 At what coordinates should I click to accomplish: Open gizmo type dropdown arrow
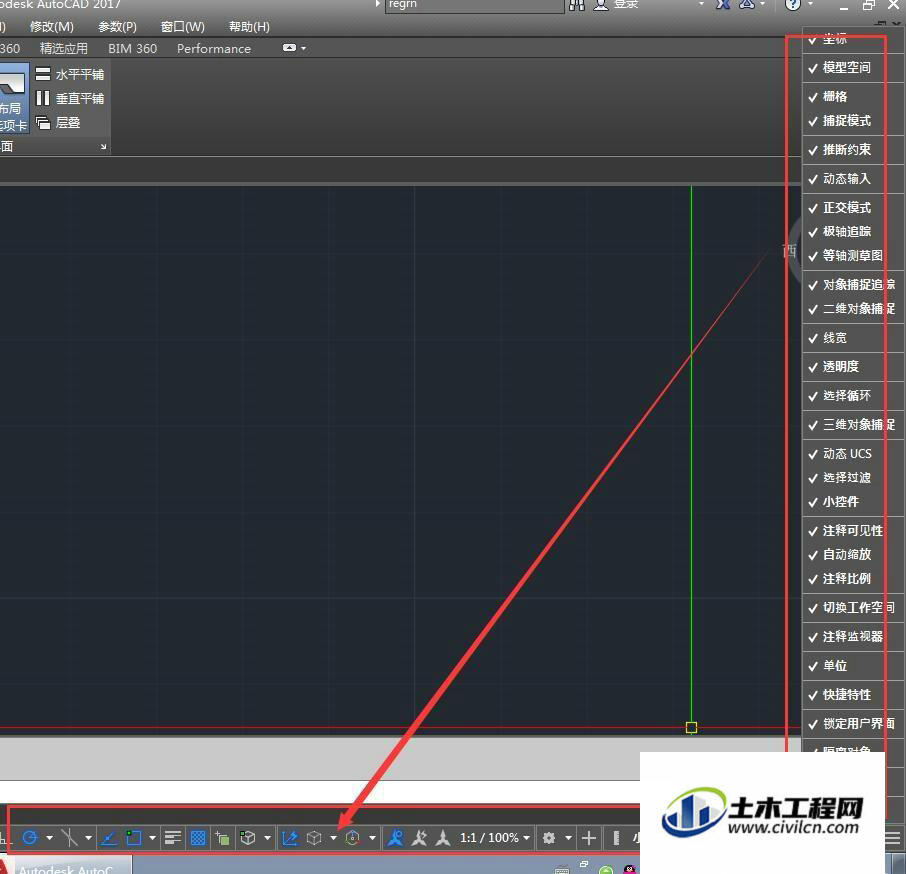pos(372,838)
